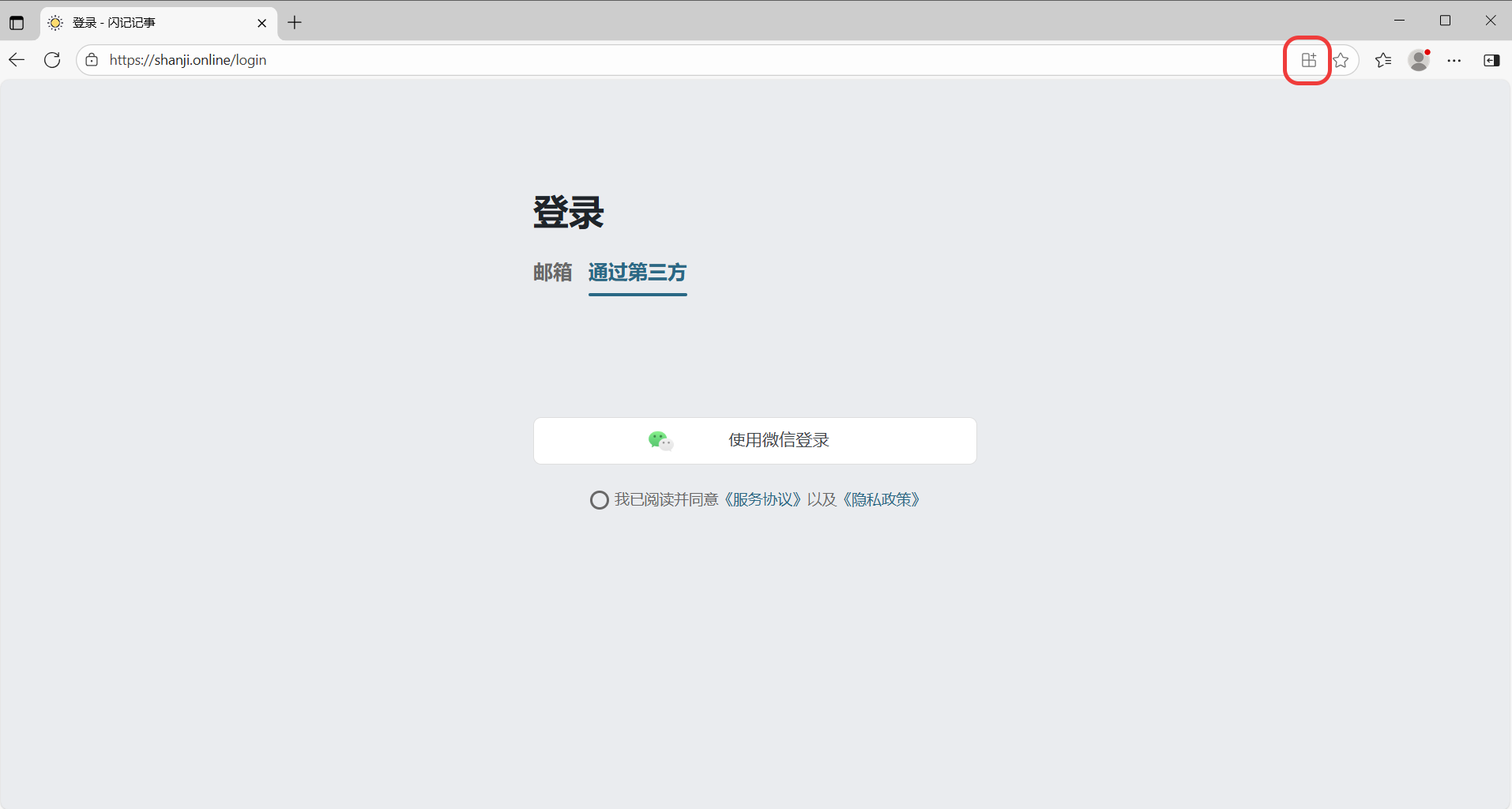This screenshot has width=1512, height=809.
Task: Open Settings and more menu
Action: (1454, 60)
